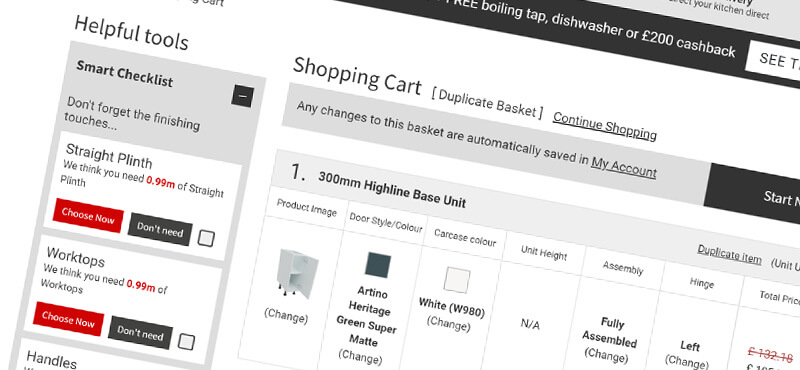This screenshot has width=800, height=370.
Task: Click Don't need for Worktops
Action: (x=140, y=333)
